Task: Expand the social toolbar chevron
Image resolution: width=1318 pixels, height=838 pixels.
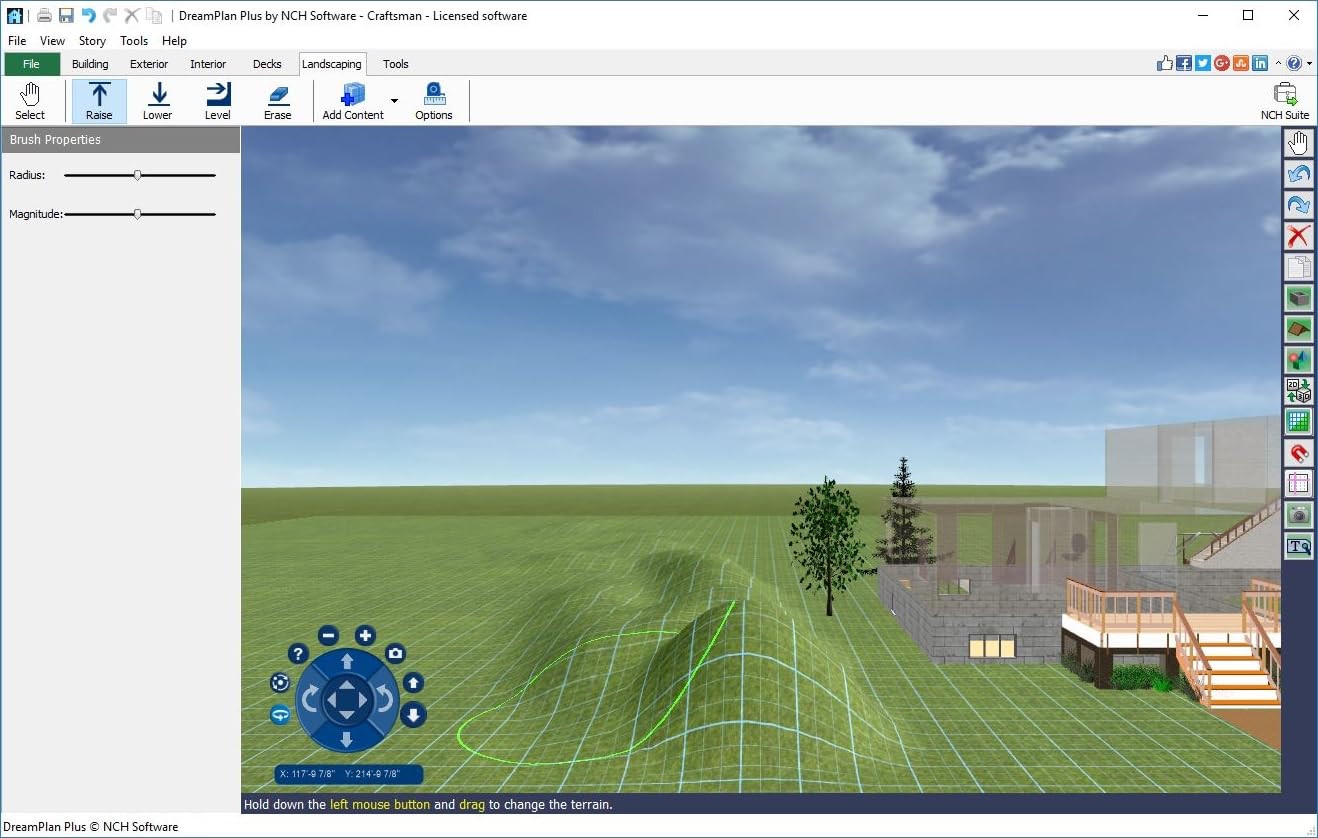Action: point(1277,64)
